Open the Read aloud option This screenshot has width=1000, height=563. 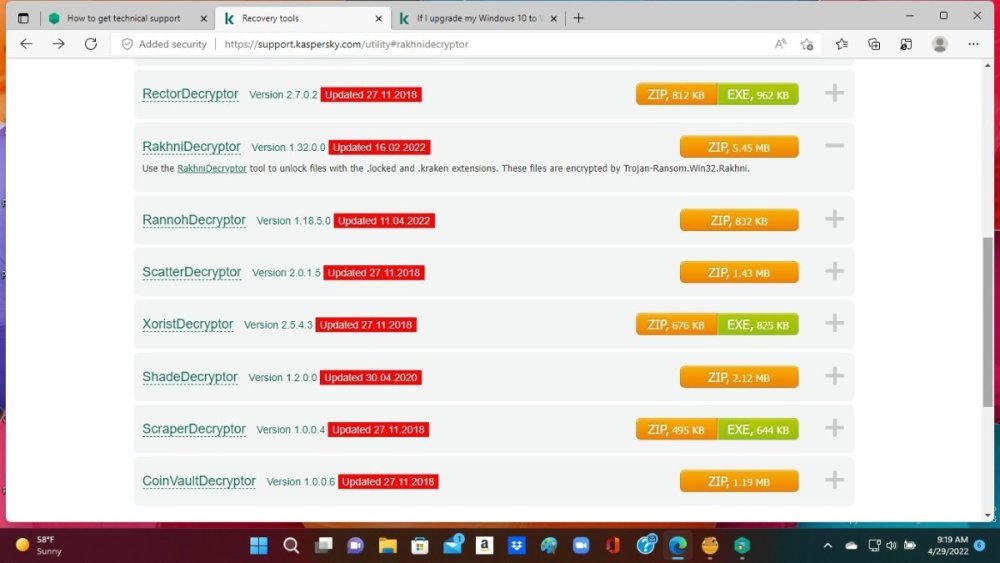pyautogui.click(x=780, y=44)
